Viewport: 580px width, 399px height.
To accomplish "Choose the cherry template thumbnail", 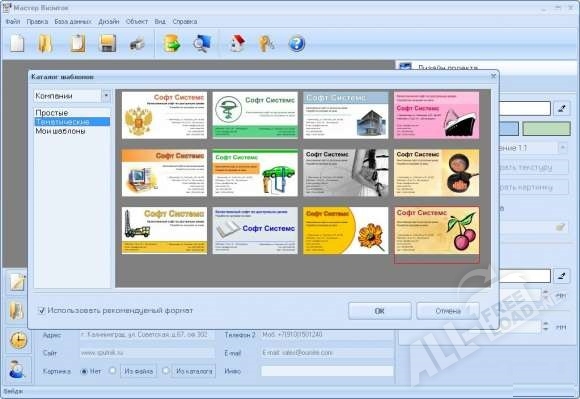I will pos(436,231).
